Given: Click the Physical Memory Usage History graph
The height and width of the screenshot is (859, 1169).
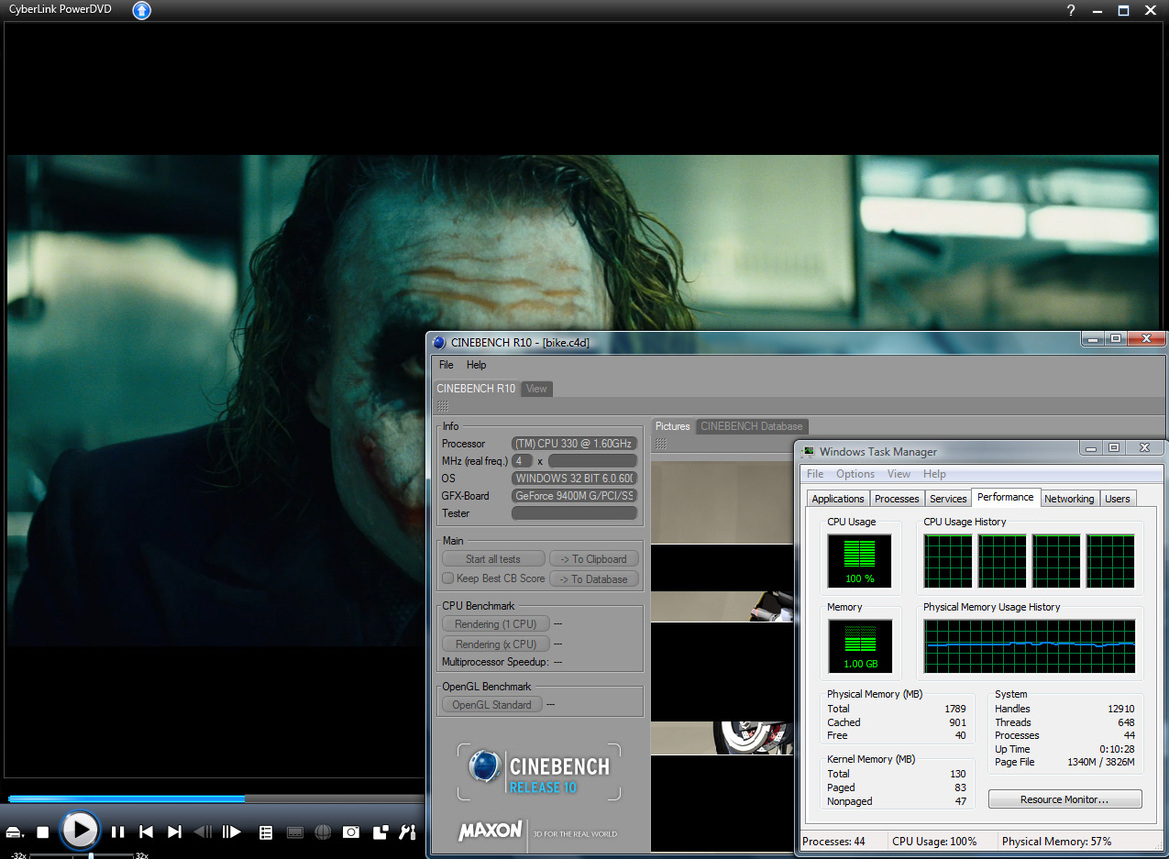Looking at the screenshot, I should click(1030, 646).
